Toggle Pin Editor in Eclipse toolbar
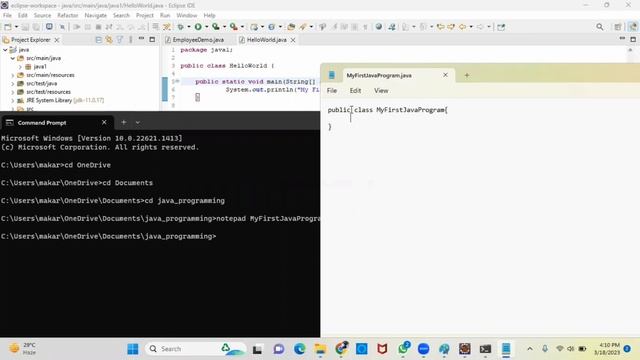Image resolution: width=640 pixels, height=360 pixels. (501, 27)
